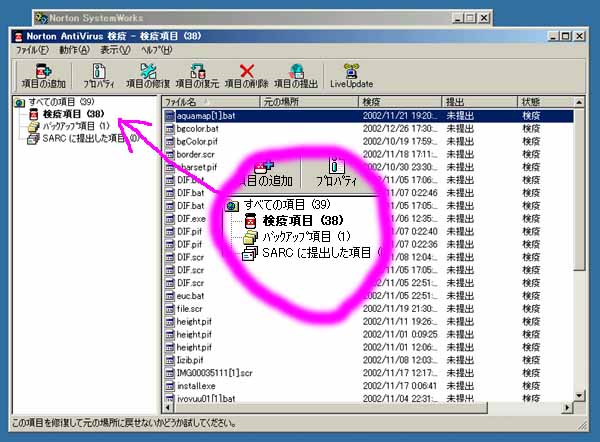
Task: Click the horizontal scrollbar right arrow
Action: click(567, 408)
